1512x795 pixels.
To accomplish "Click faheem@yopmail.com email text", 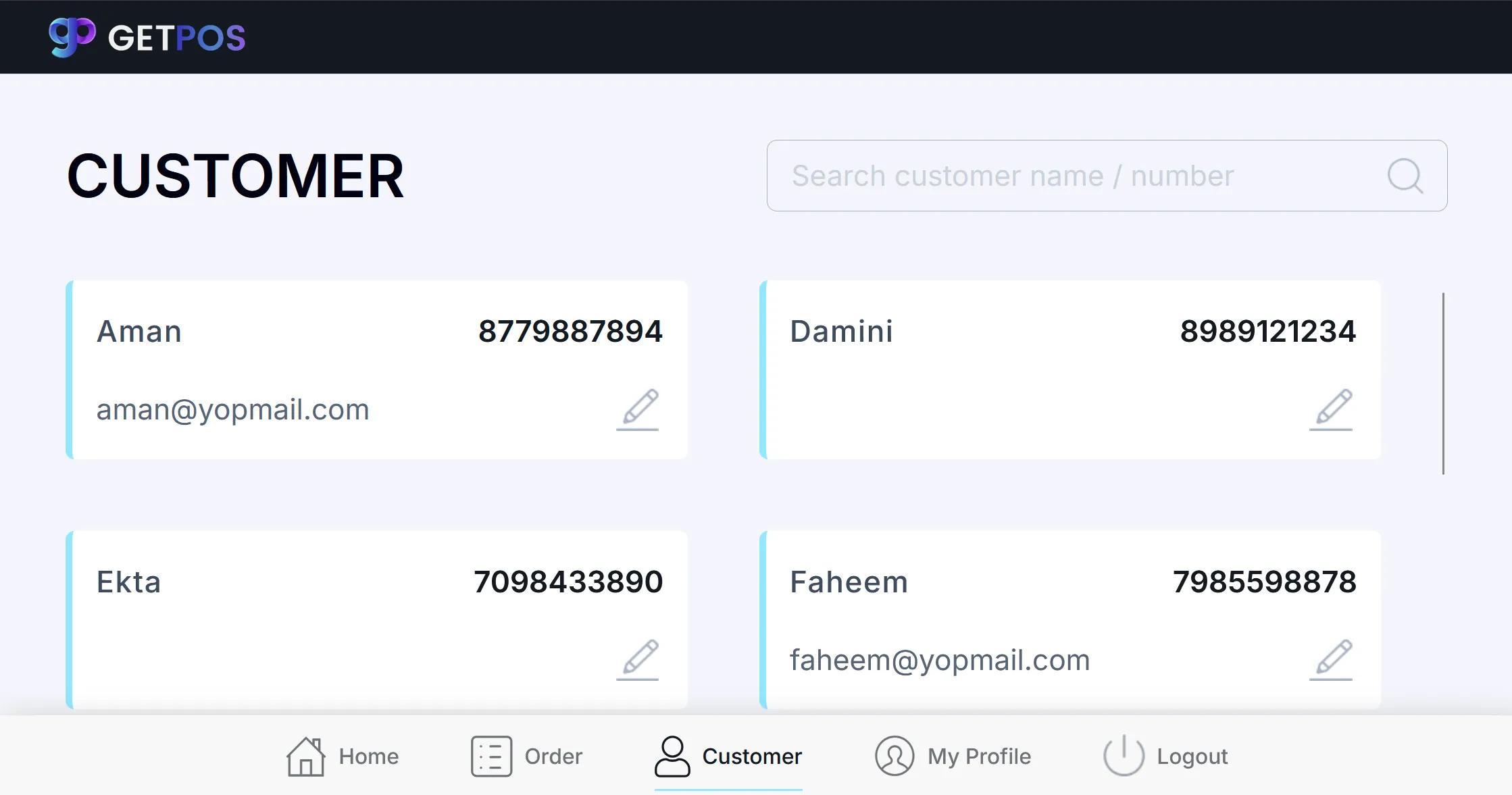I will tap(940, 660).
